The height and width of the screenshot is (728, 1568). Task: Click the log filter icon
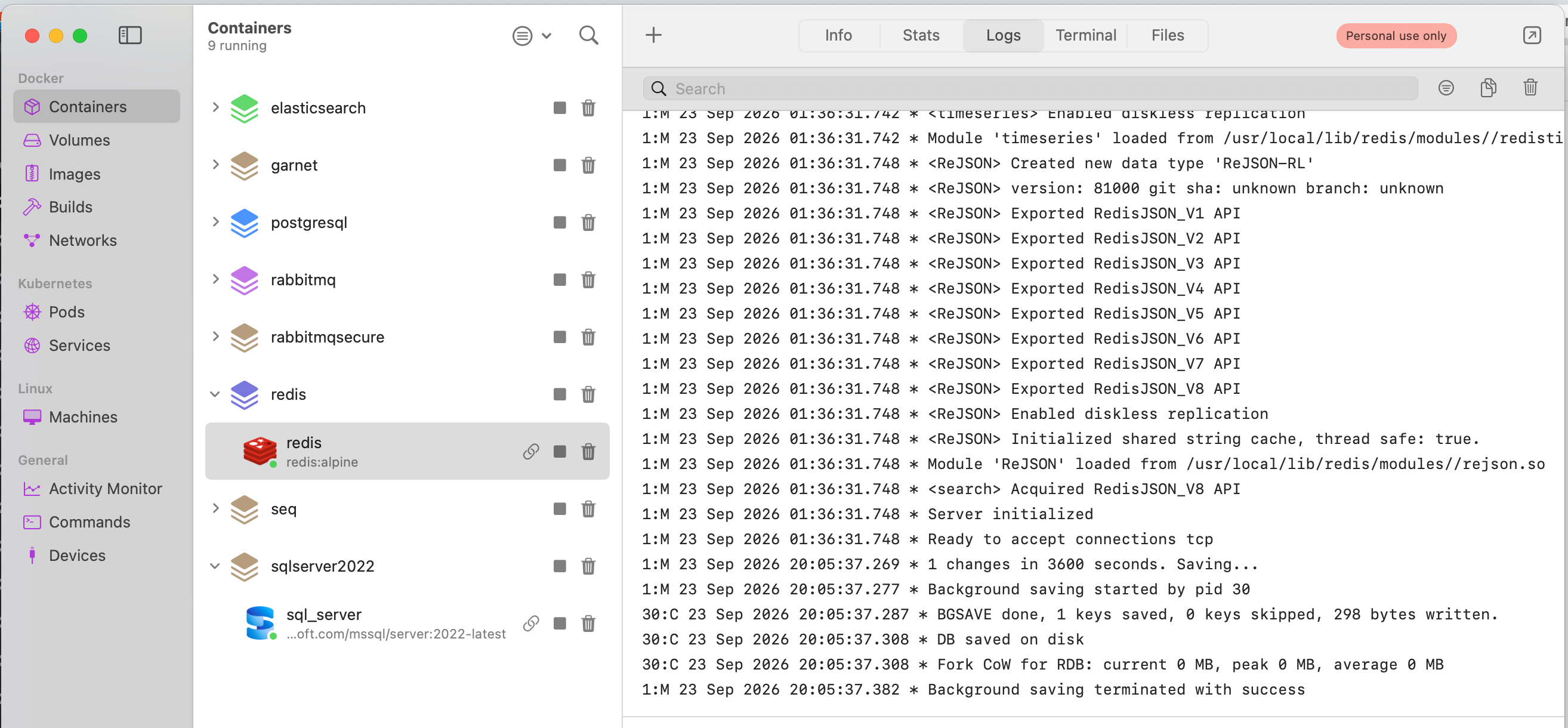point(1446,88)
